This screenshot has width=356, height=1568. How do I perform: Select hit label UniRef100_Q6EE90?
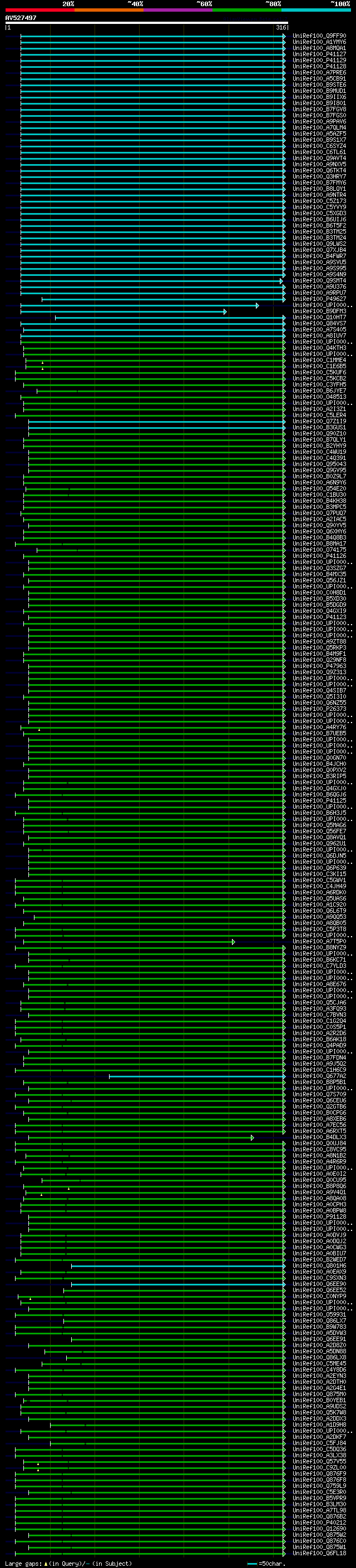[x=319, y=1284]
